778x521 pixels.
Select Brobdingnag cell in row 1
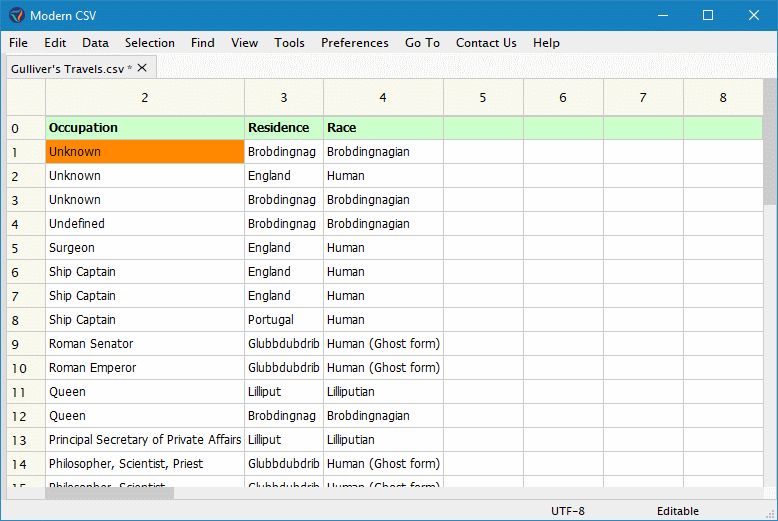(x=284, y=152)
